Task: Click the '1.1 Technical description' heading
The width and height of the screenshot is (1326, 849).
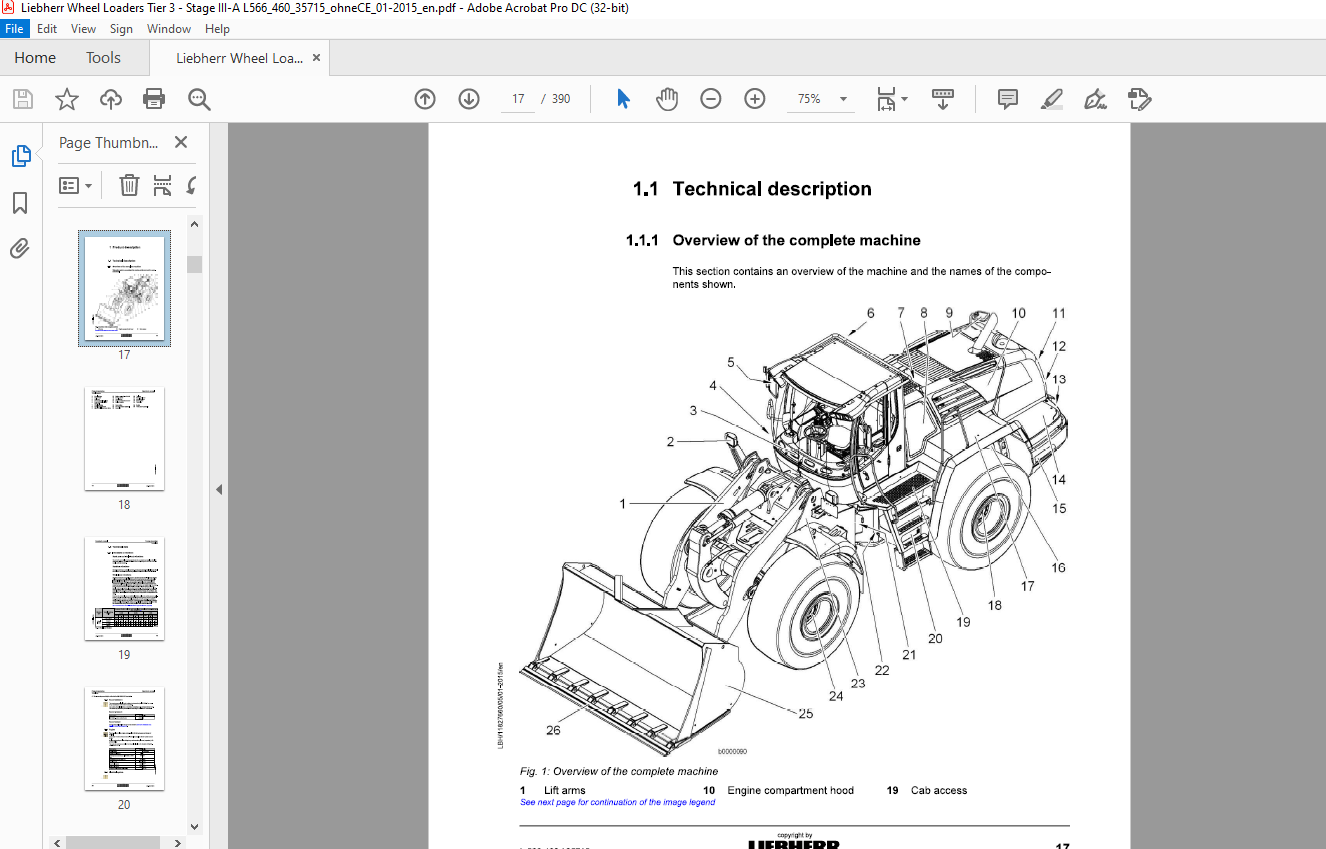Action: (752, 189)
